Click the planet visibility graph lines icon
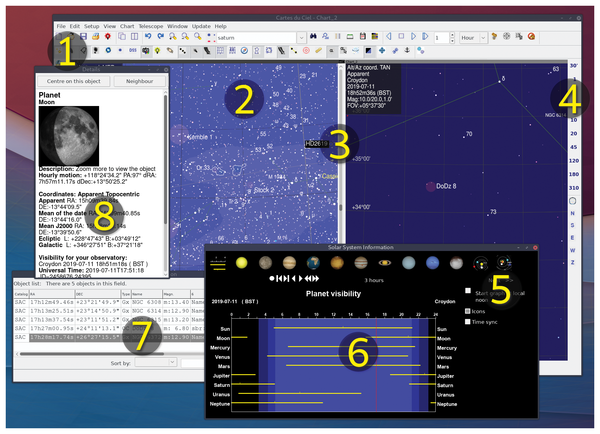600x434 pixels. pos(218,263)
